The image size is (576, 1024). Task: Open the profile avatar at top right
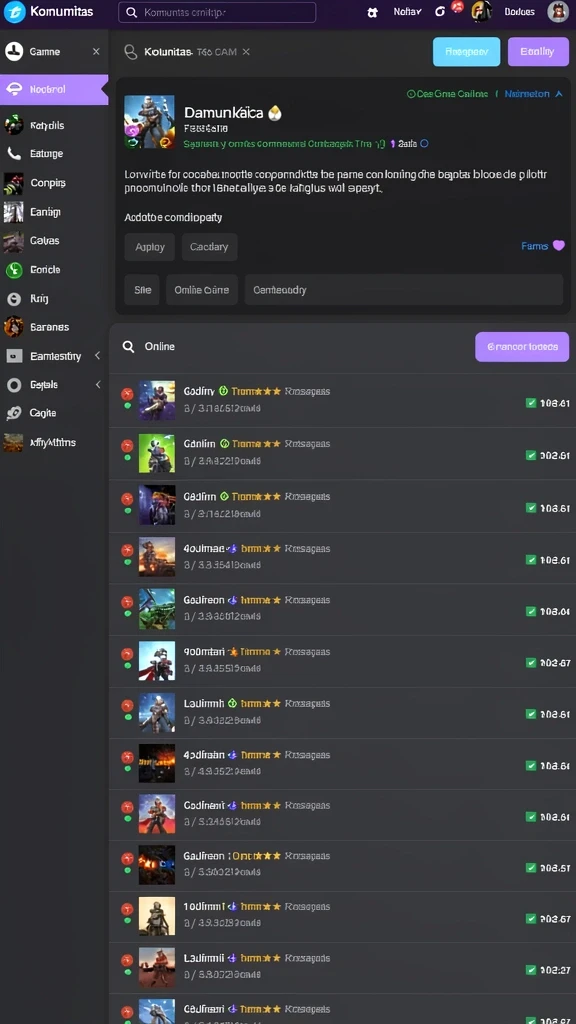(558, 11)
